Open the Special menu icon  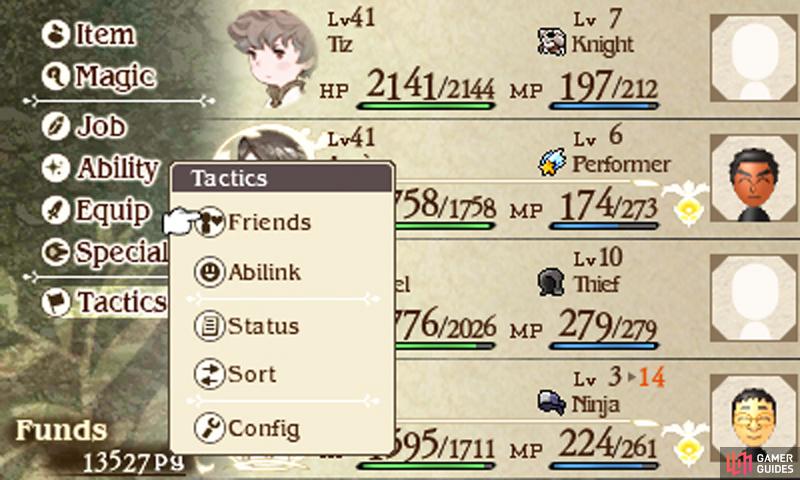point(56,252)
